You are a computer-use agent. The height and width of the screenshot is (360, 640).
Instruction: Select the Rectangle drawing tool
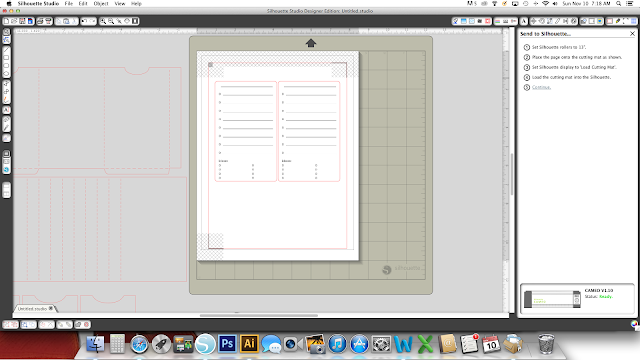(x=7, y=58)
